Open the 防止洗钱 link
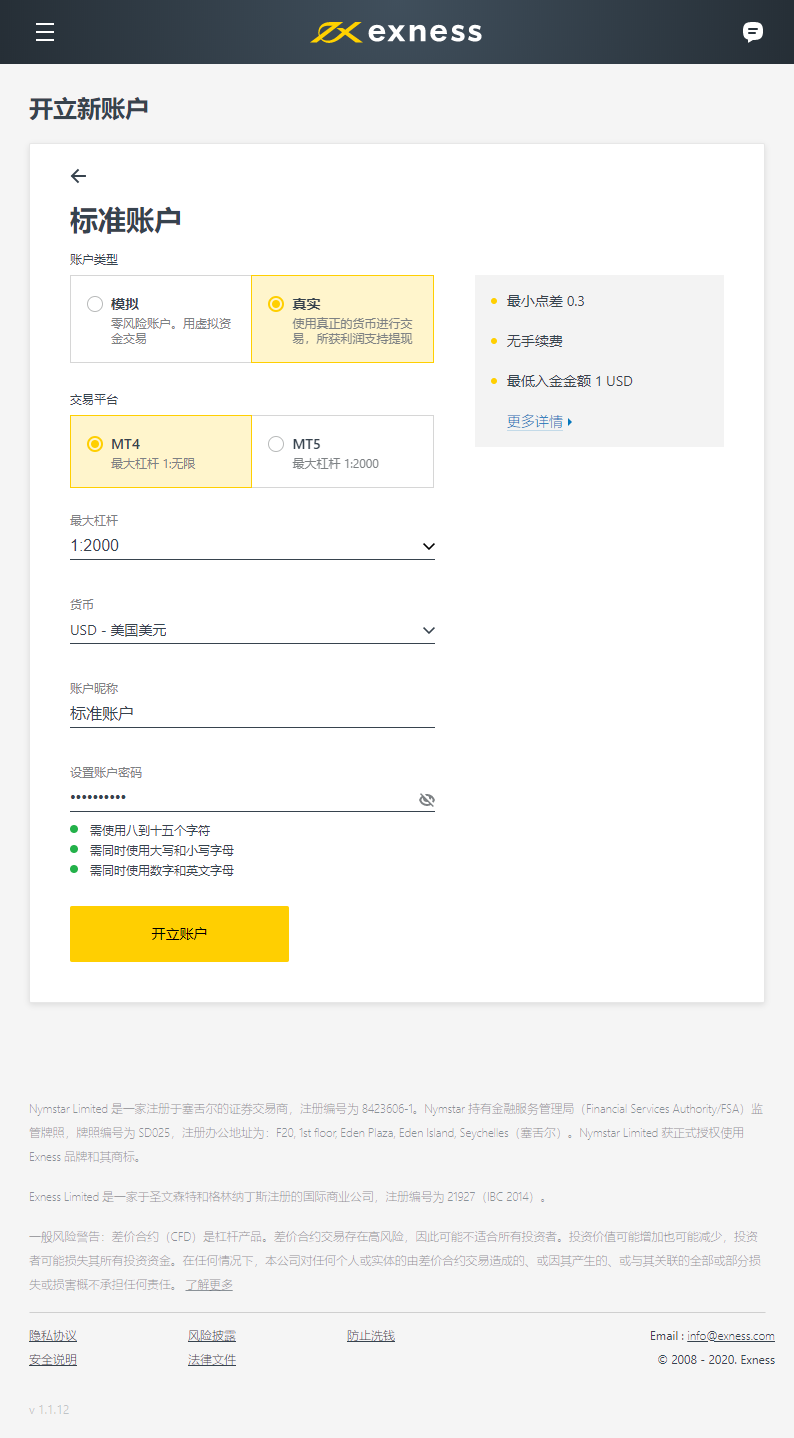The width and height of the screenshot is (794, 1438). (371, 1336)
